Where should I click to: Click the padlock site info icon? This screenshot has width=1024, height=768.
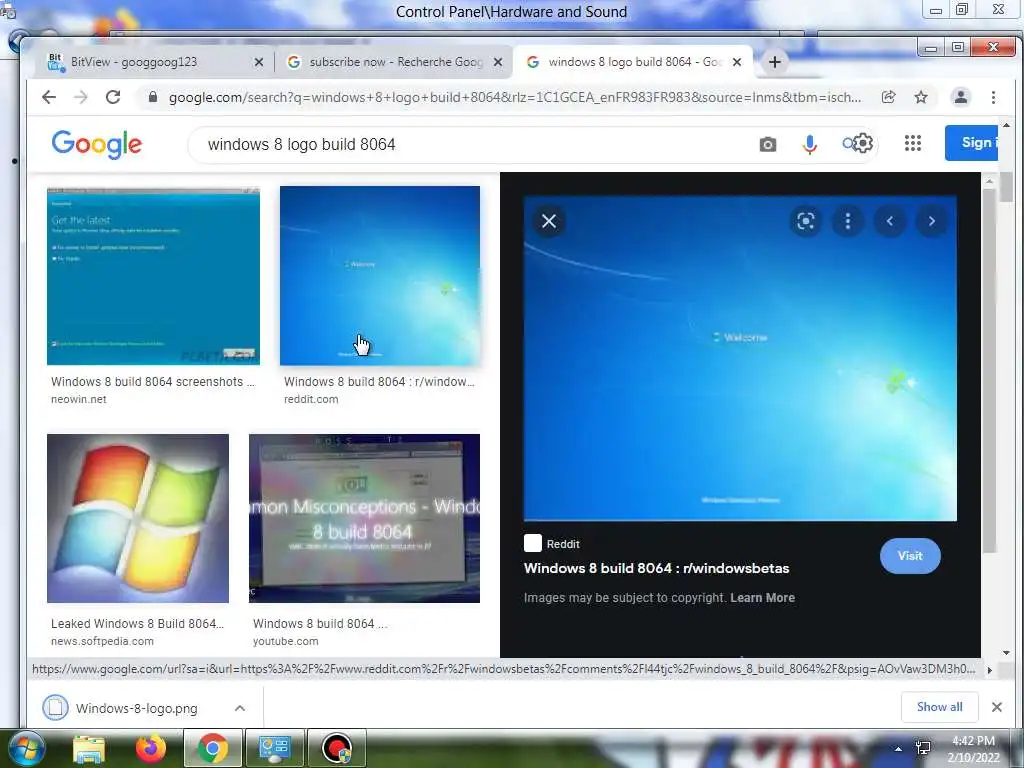(153, 97)
